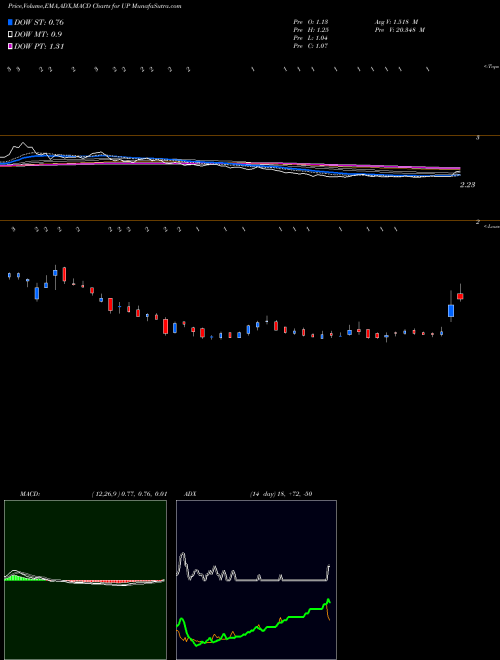This screenshot has height=660, width=500.
Task: Select the 'DOW ST: 0.76' legend text
Action: click(39, 22)
